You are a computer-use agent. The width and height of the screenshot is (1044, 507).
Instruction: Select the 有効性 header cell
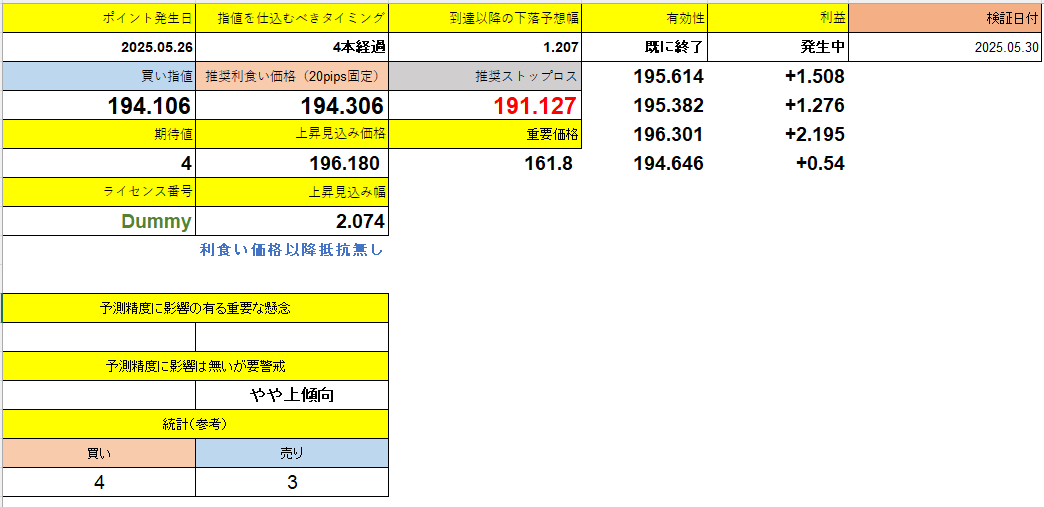click(645, 18)
